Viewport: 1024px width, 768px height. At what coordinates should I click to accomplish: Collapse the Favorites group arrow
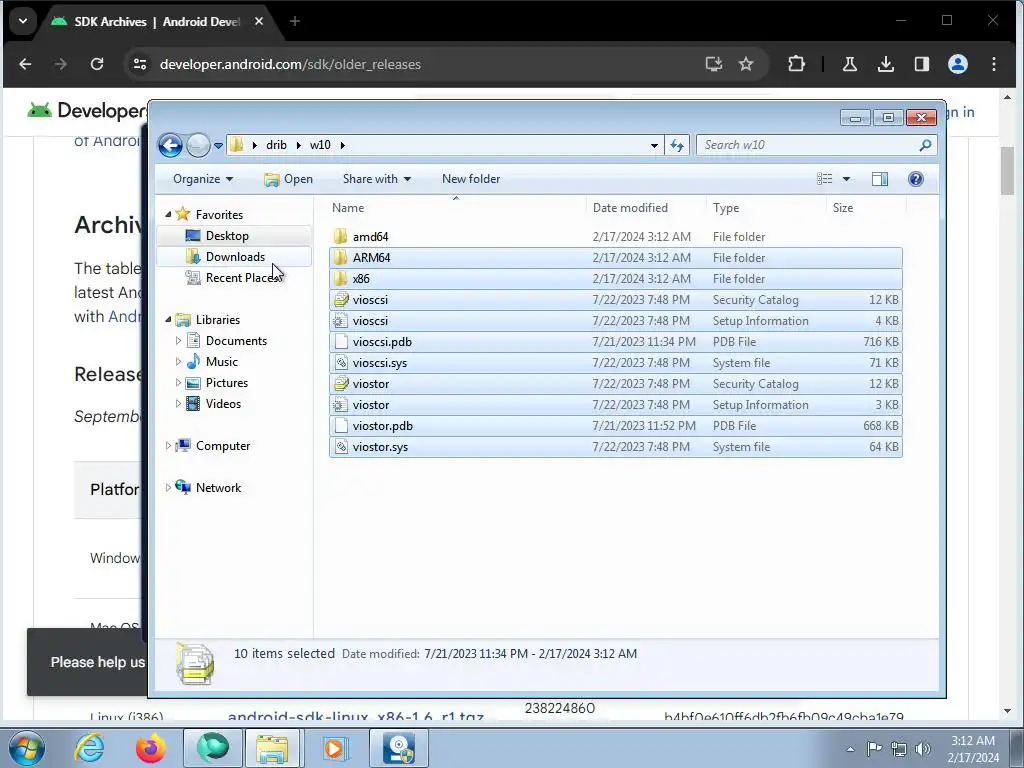(168, 214)
